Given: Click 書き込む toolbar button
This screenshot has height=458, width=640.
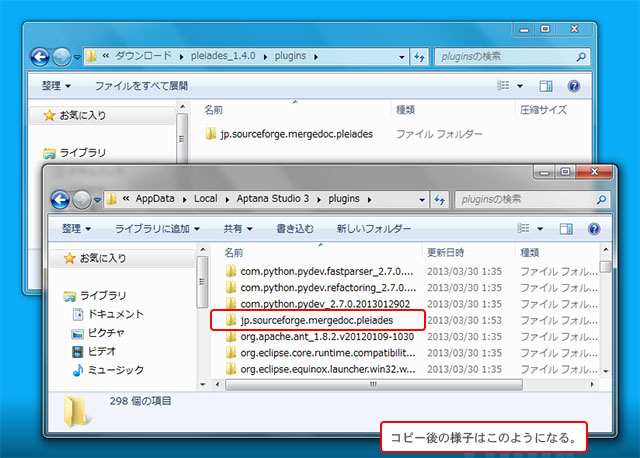Looking at the screenshot, I should coord(295,229).
